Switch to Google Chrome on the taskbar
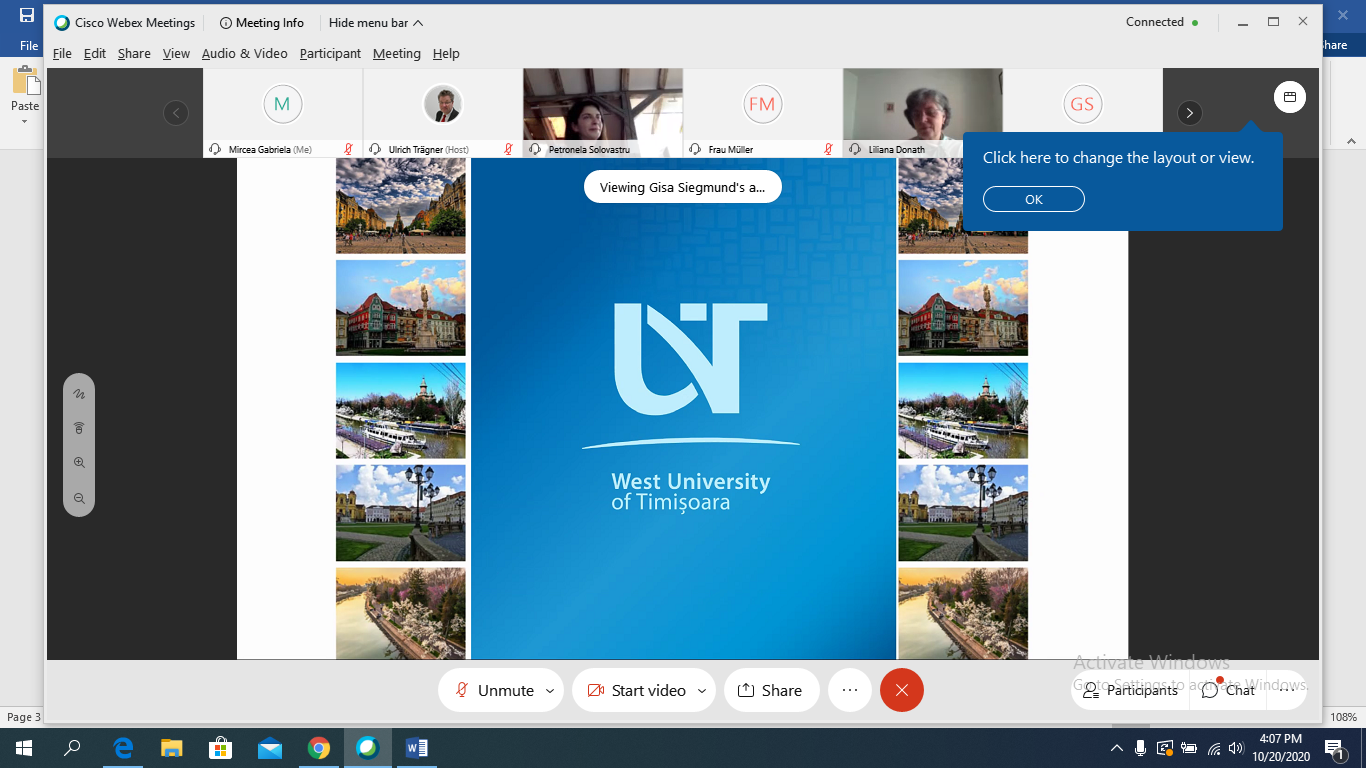1366x768 pixels. (x=319, y=748)
